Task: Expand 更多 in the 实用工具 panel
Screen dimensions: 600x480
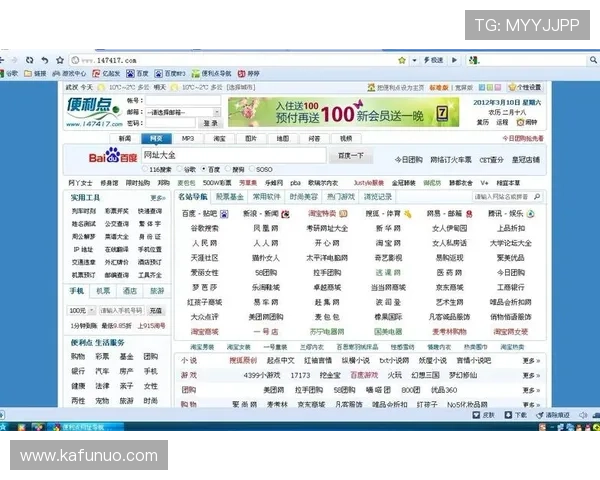Action: point(158,198)
